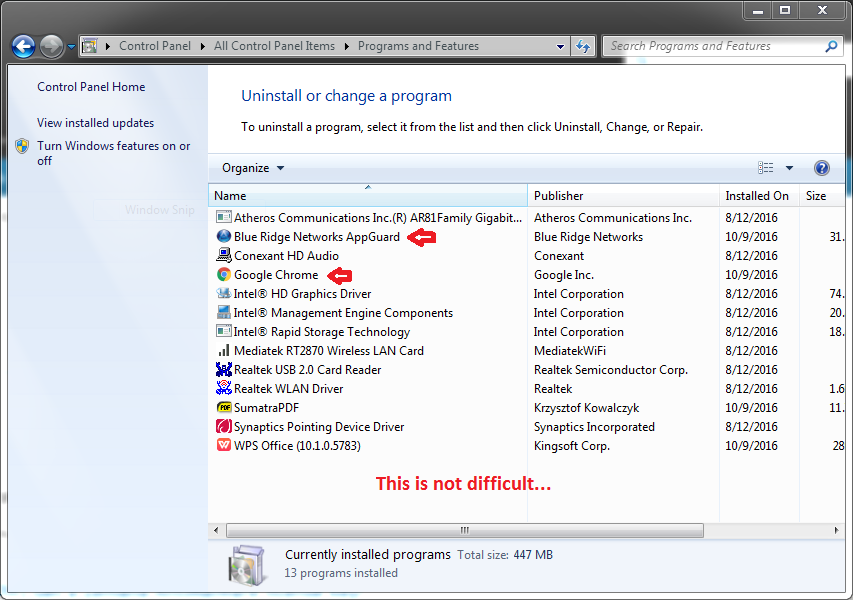Open the Organize menu

click(x=252, y=168)
